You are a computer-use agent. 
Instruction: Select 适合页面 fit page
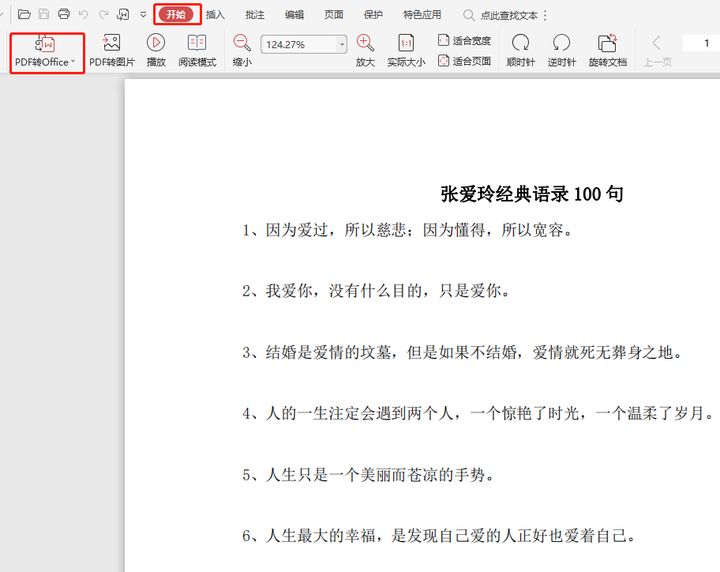464,61
